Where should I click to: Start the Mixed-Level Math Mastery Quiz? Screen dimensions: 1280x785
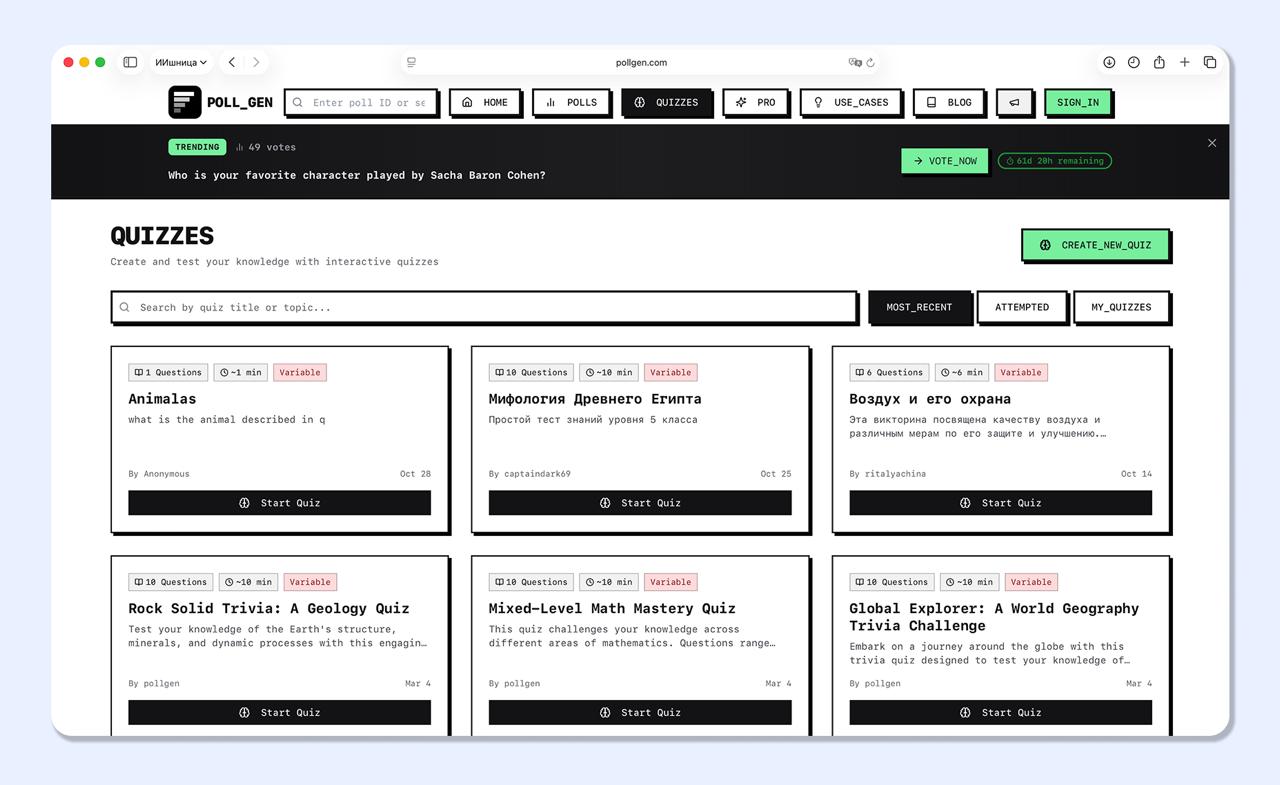pyautogui.click(x=640, y=712)
